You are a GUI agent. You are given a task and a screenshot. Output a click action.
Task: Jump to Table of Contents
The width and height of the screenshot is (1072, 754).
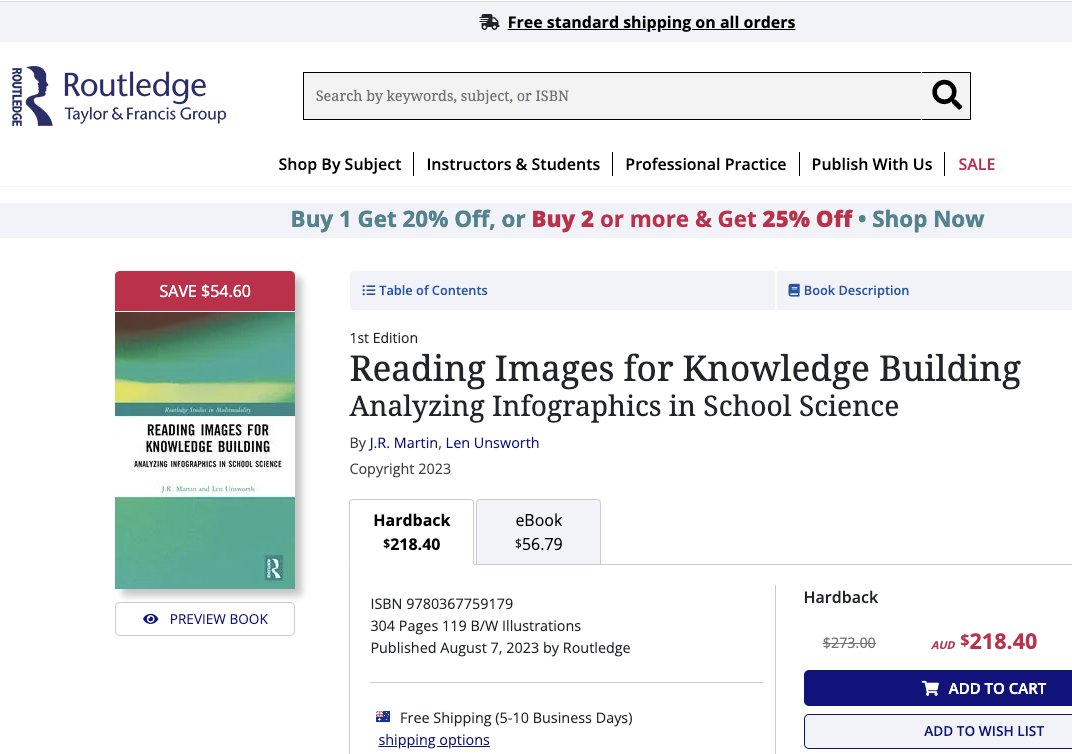[561, 291]
